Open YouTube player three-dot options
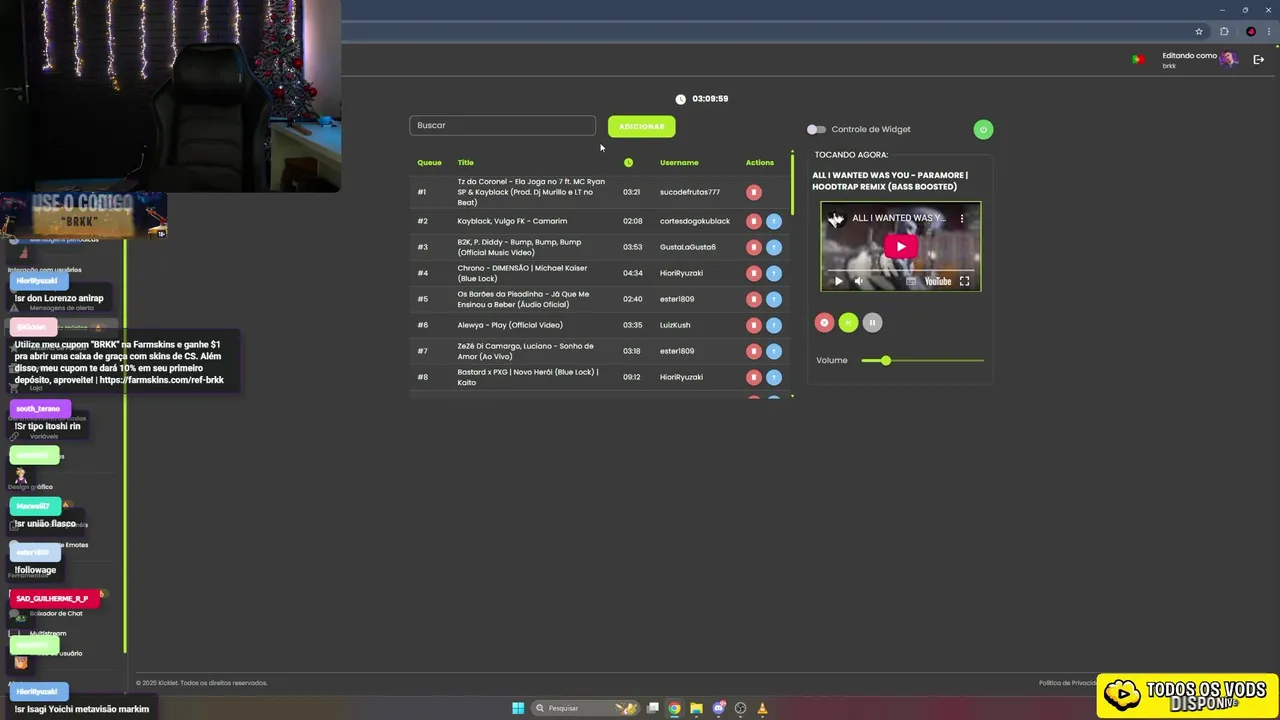 962,218
